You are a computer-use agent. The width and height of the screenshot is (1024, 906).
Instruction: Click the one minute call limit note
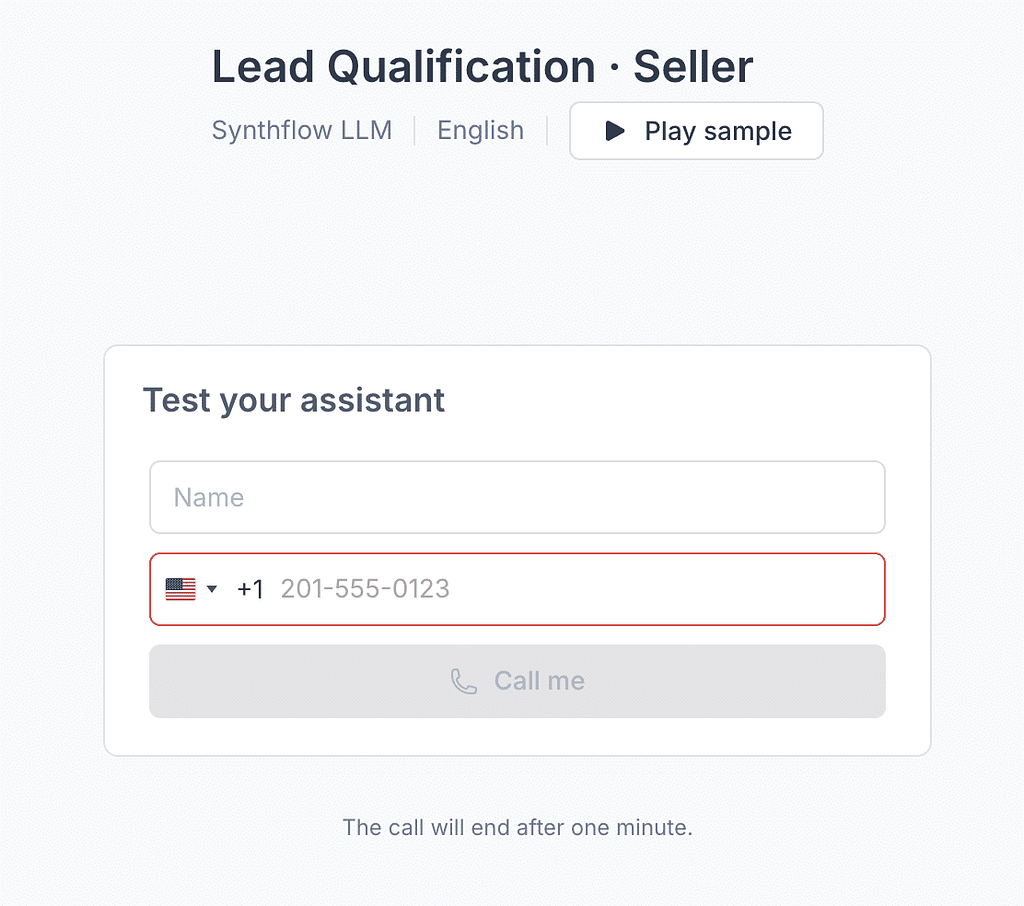(517, 828)
